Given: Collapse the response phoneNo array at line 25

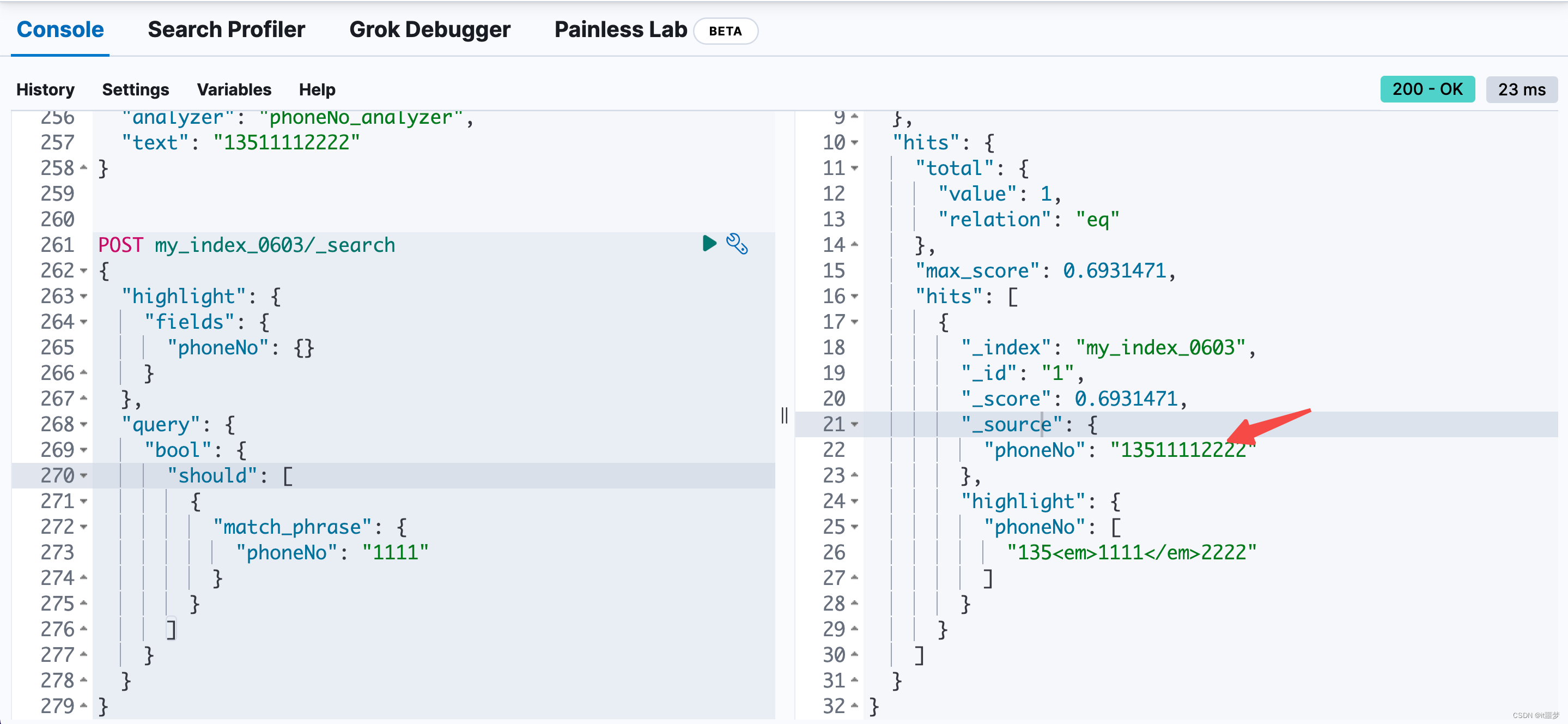Looking at the screenshot, I should point(854,527).
